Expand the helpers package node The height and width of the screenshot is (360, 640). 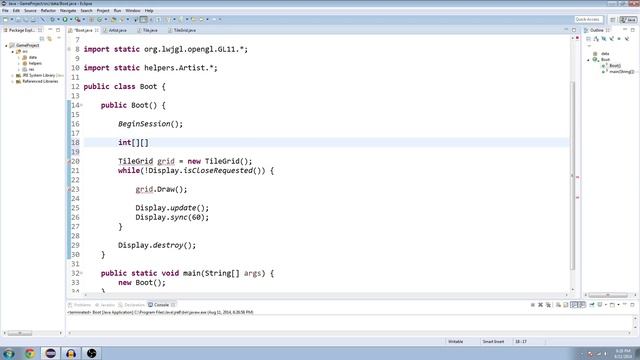[19, 64]
